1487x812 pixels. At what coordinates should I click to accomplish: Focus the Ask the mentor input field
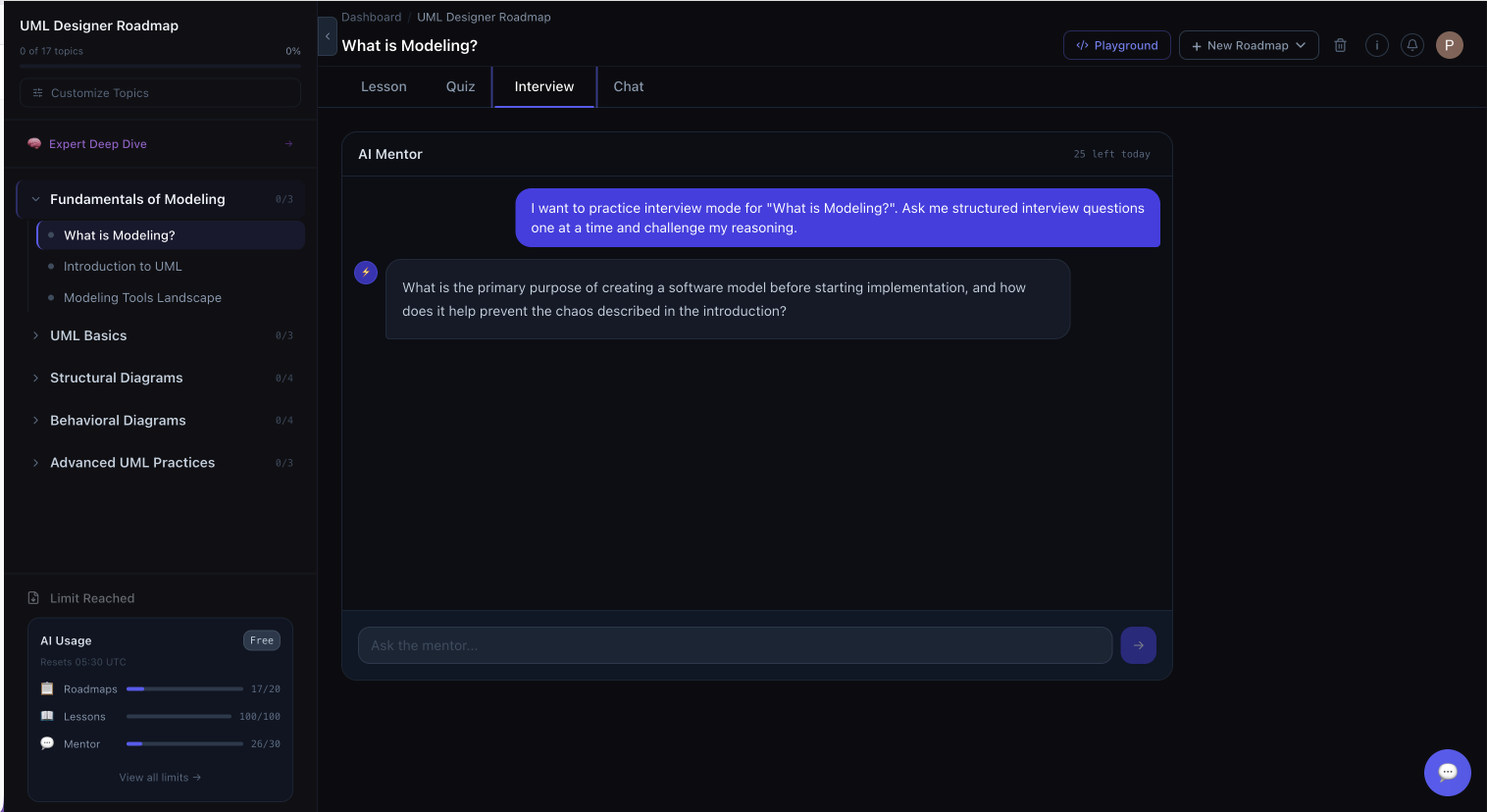coord(736,645)
